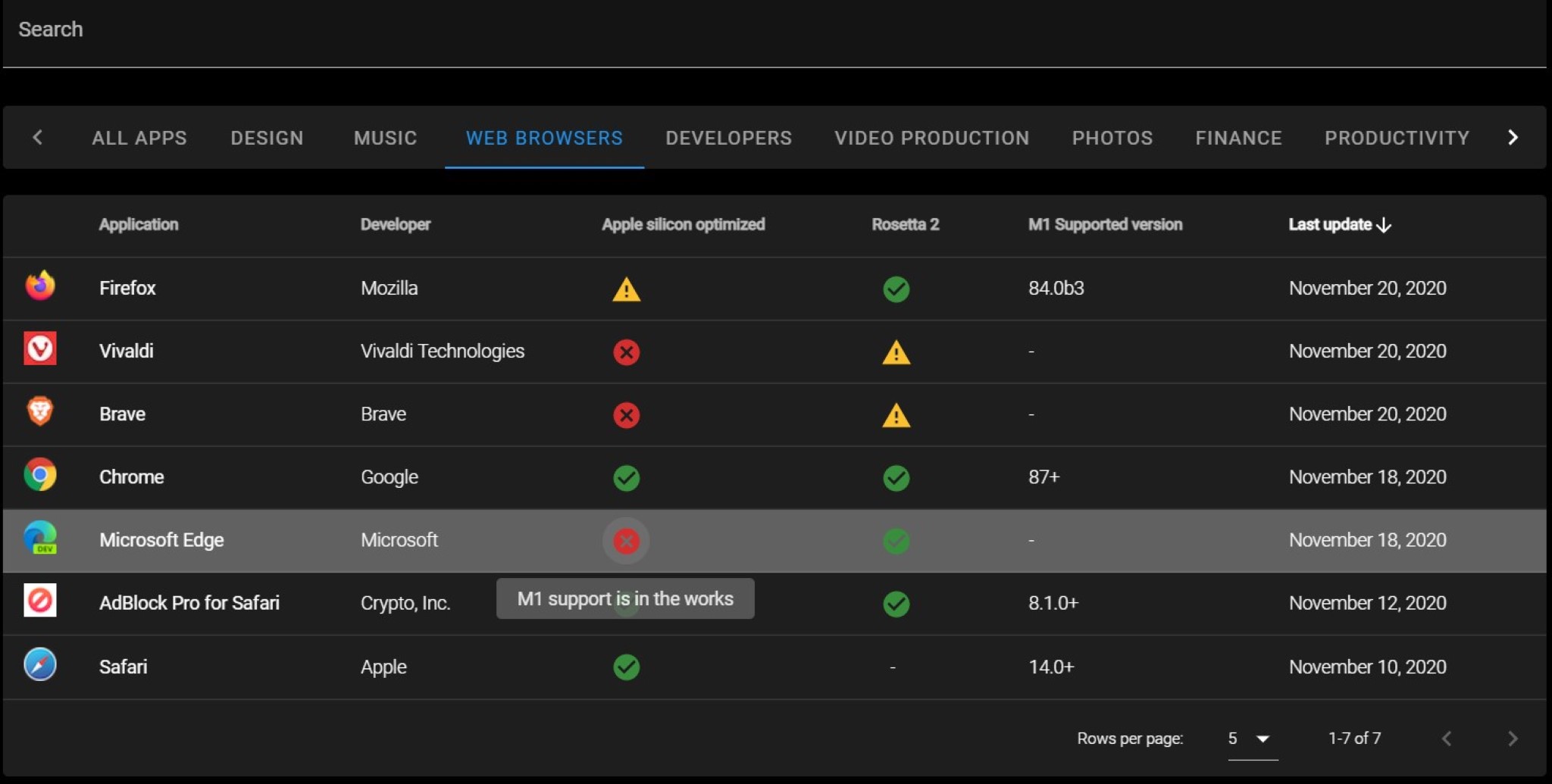
Task: Sort by Rosetta 2 column header
Action: click(905, 224)
